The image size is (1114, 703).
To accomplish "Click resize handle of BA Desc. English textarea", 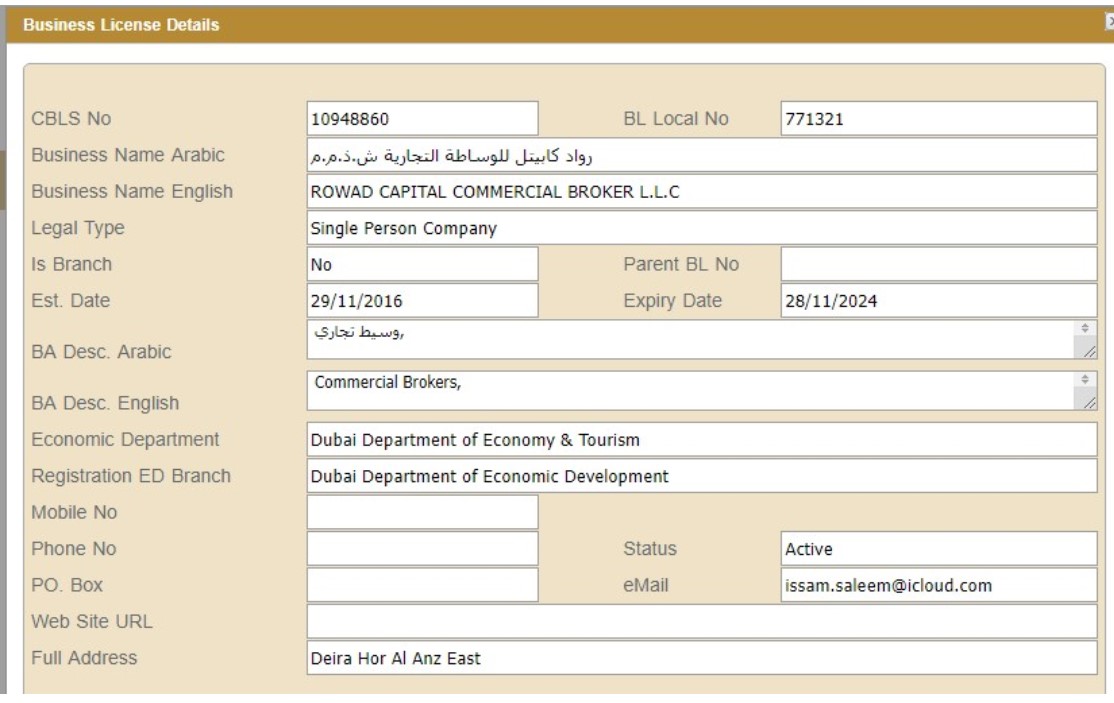I will pyautogui.click(x=1089, y=401).
